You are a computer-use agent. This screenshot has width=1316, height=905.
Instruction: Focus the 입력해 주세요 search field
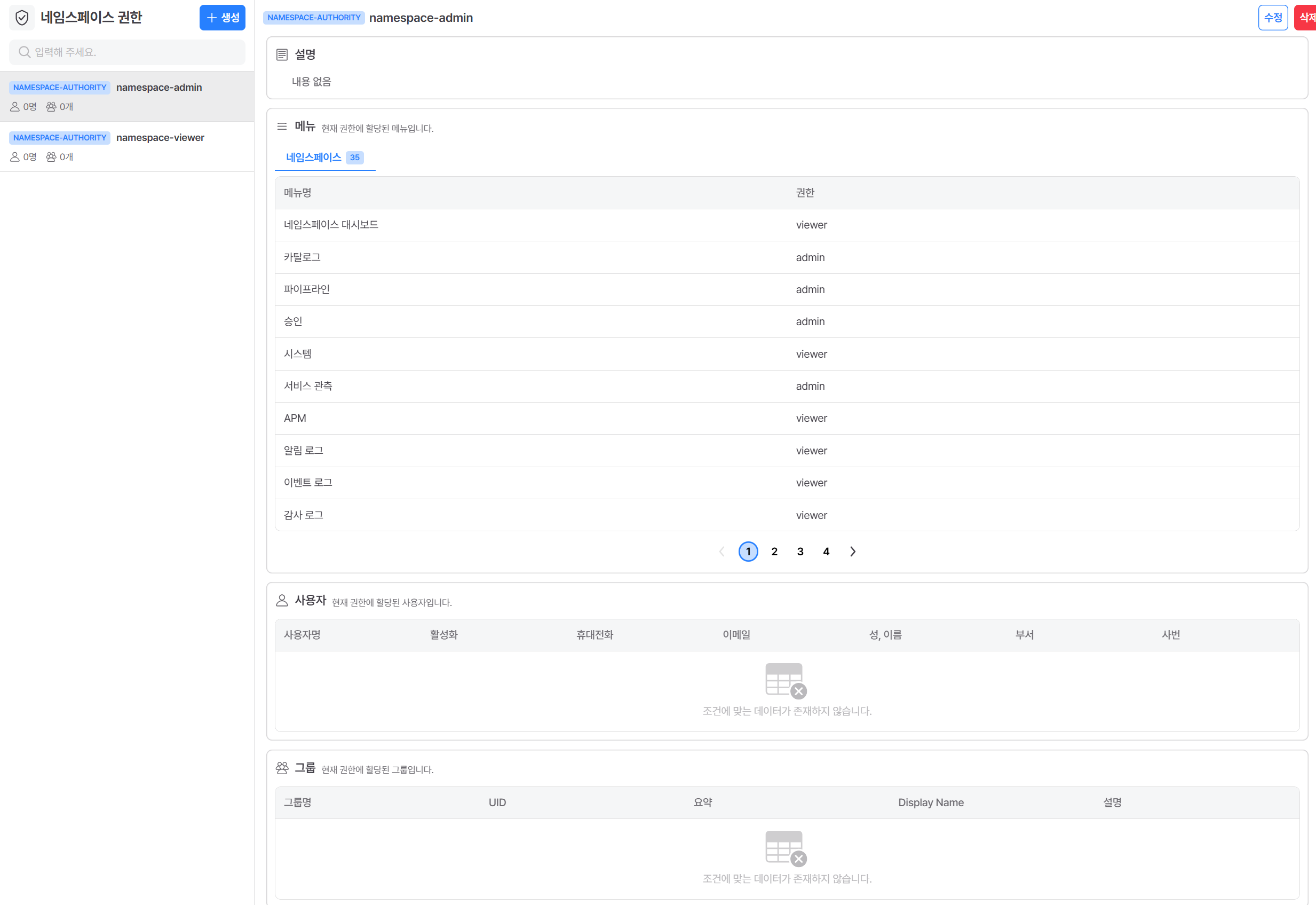tap(128, 52)
